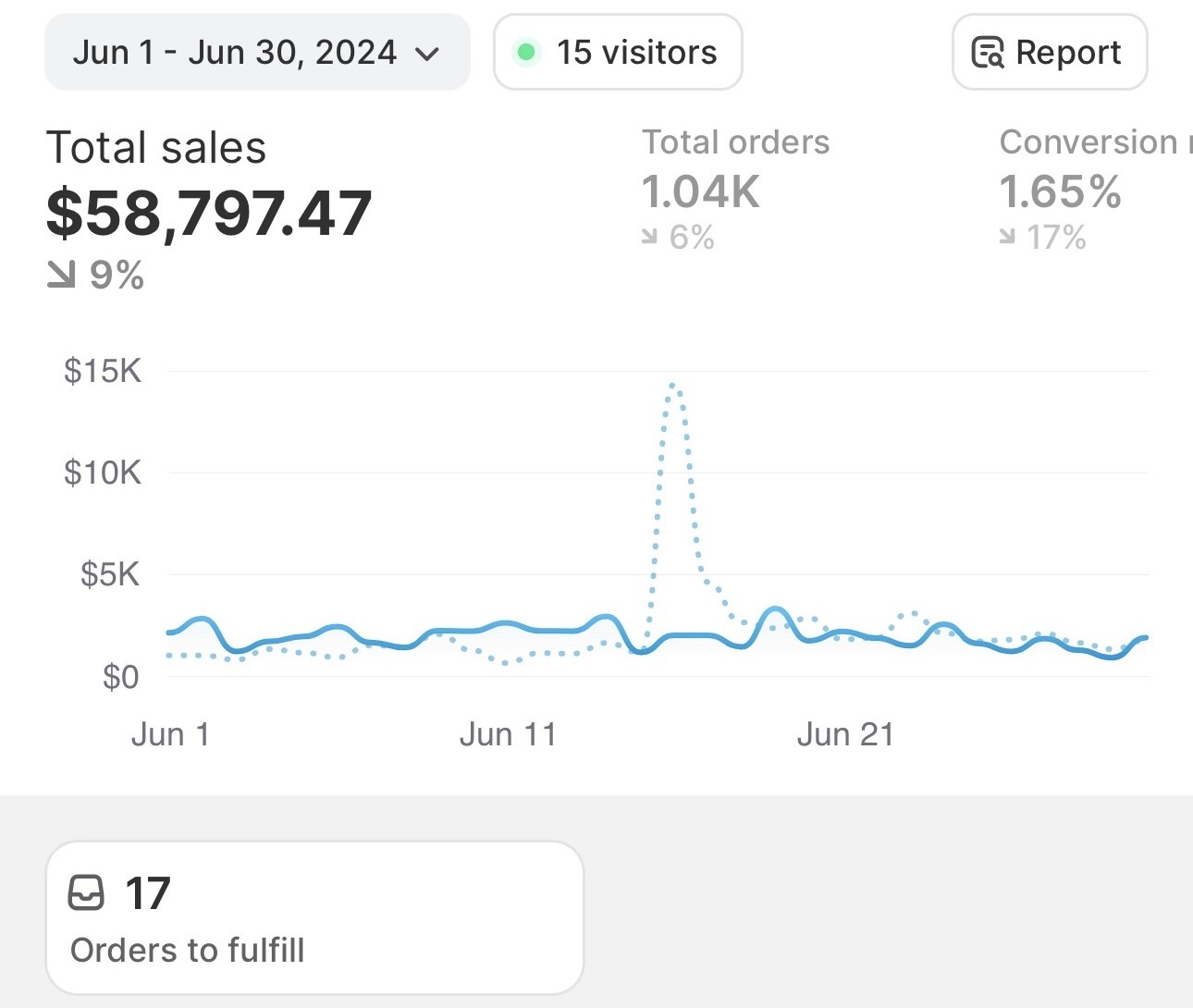The width and height of the screenshot is (1193, 1008).
Task: Click the green live visitors dot
Action: tap(526, 52)
